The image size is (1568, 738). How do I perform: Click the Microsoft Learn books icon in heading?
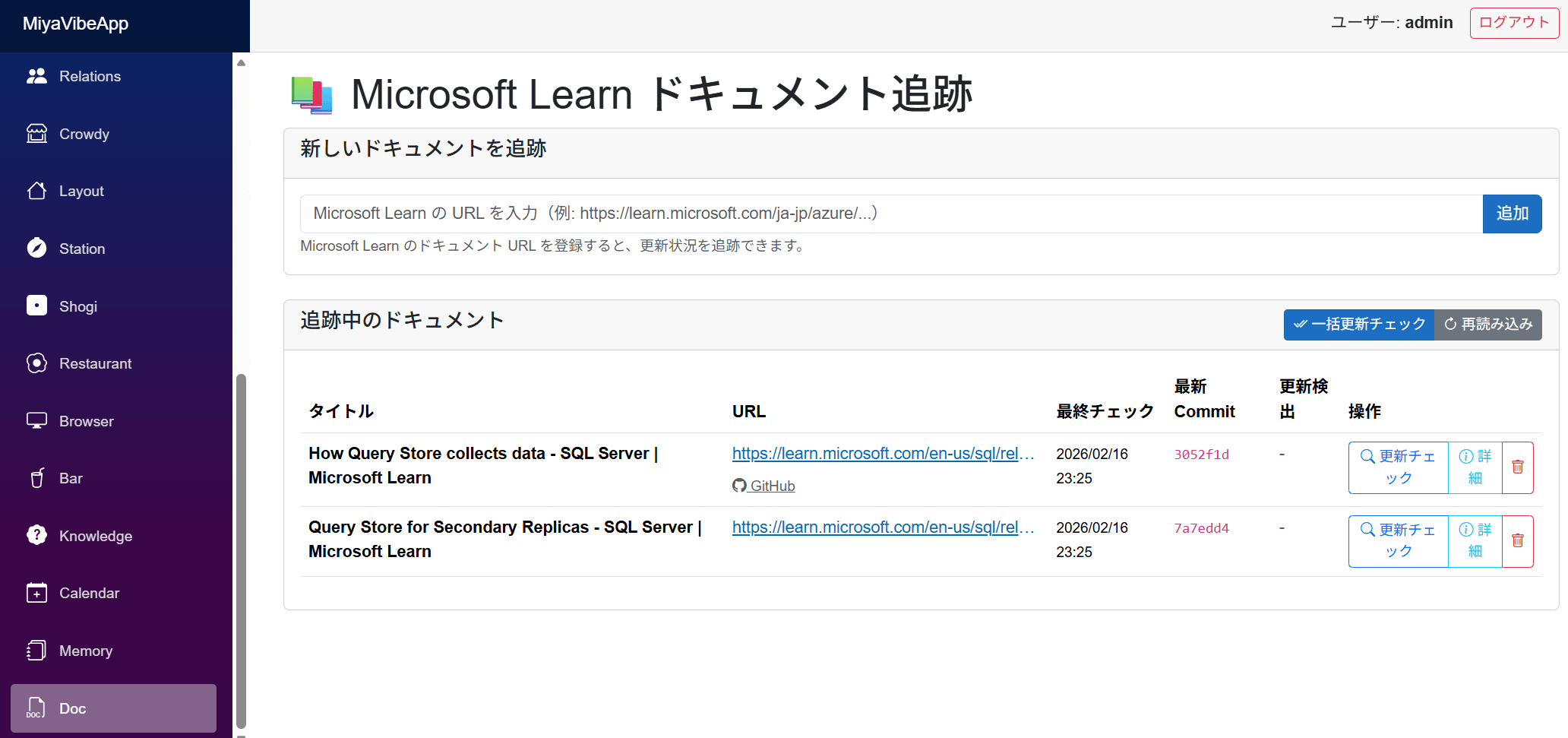pyautogui.click(x=312, y=95)
